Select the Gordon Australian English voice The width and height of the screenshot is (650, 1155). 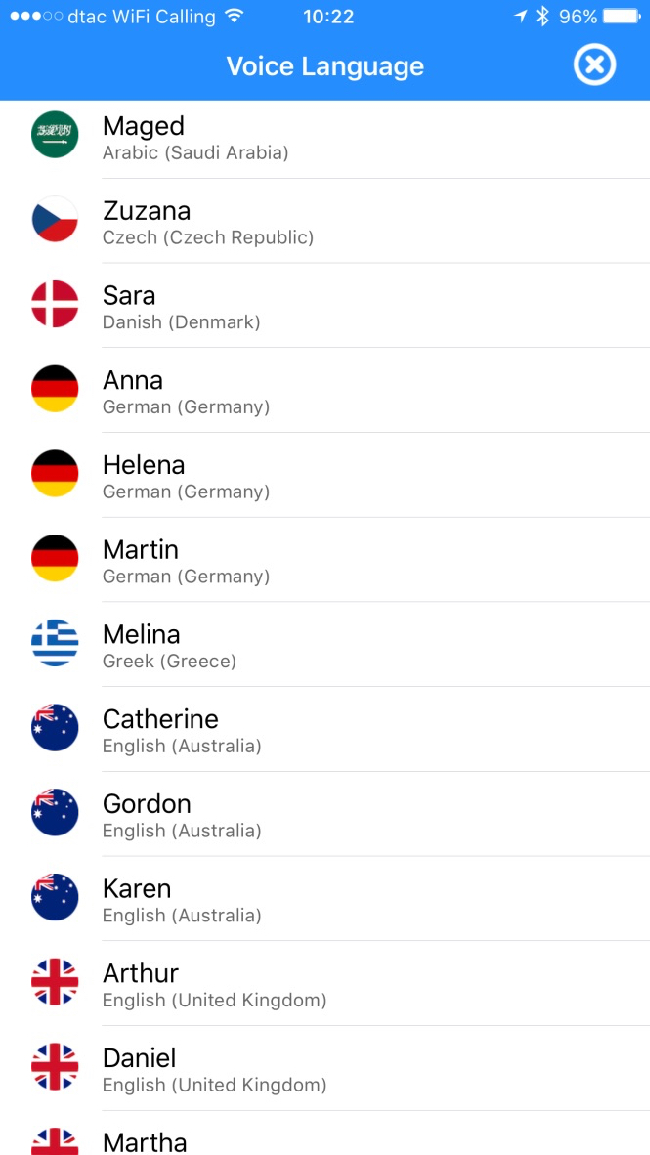point(325,813)
